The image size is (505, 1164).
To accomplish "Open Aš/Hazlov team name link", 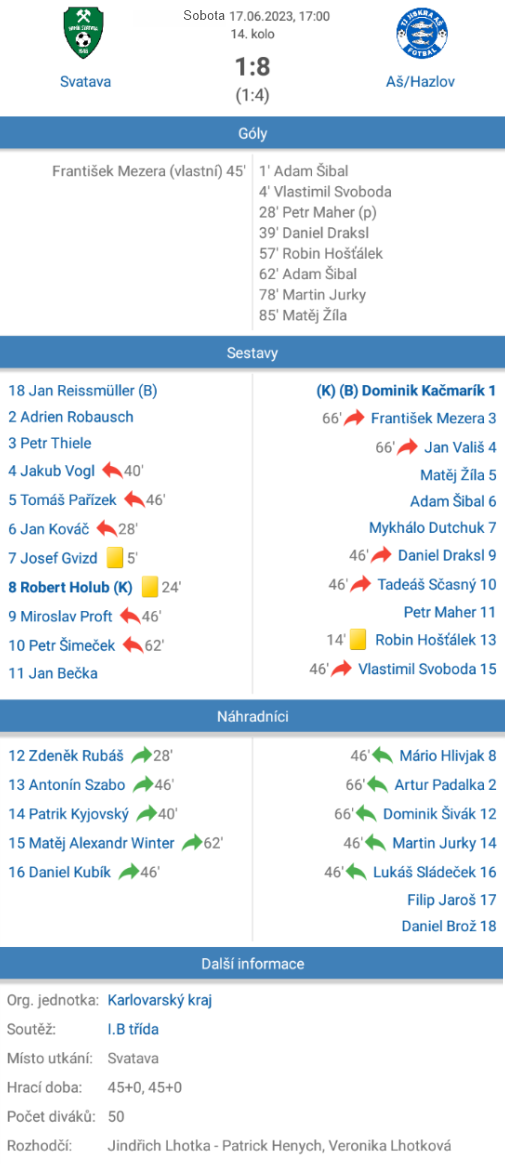I will click(422, 82).
